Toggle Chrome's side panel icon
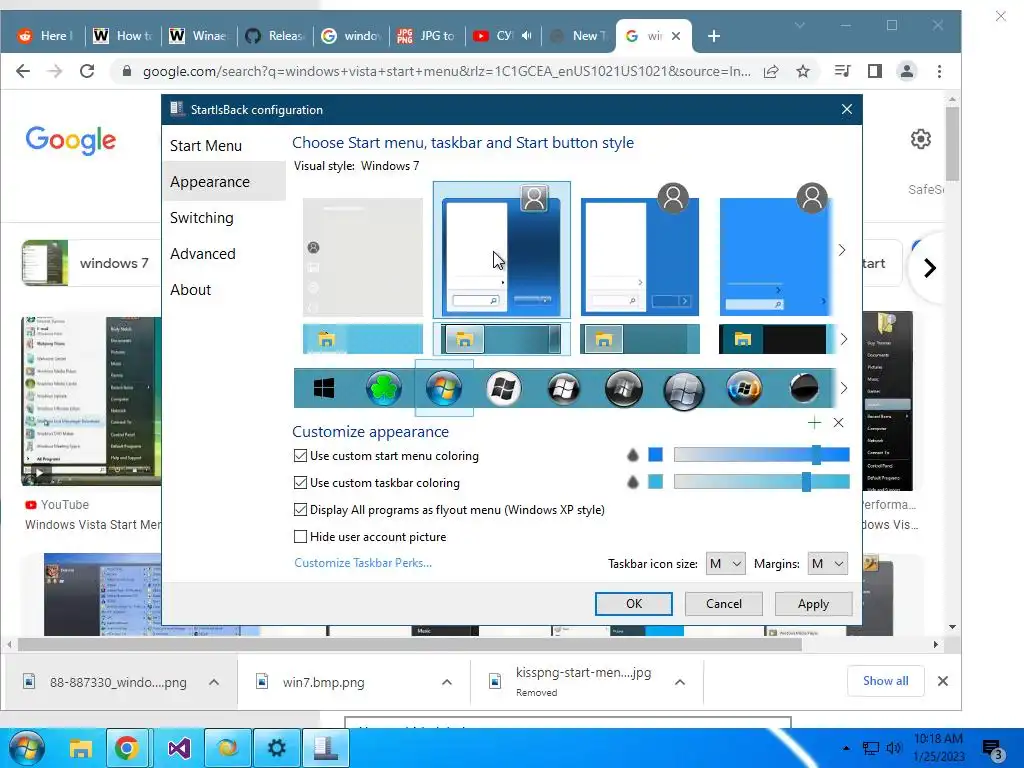Image resolution: width=1024 pixels, height=768 pixels. [874, 71]
